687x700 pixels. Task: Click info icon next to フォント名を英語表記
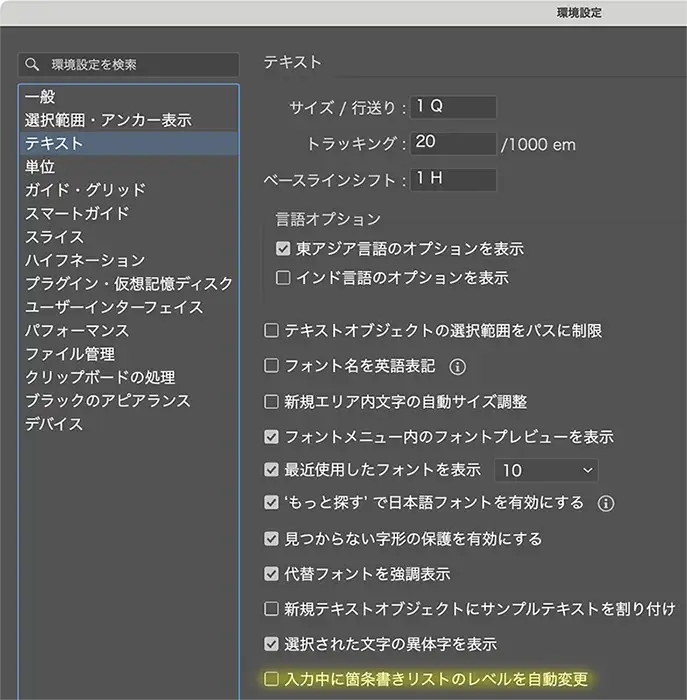tap(458, 366)
